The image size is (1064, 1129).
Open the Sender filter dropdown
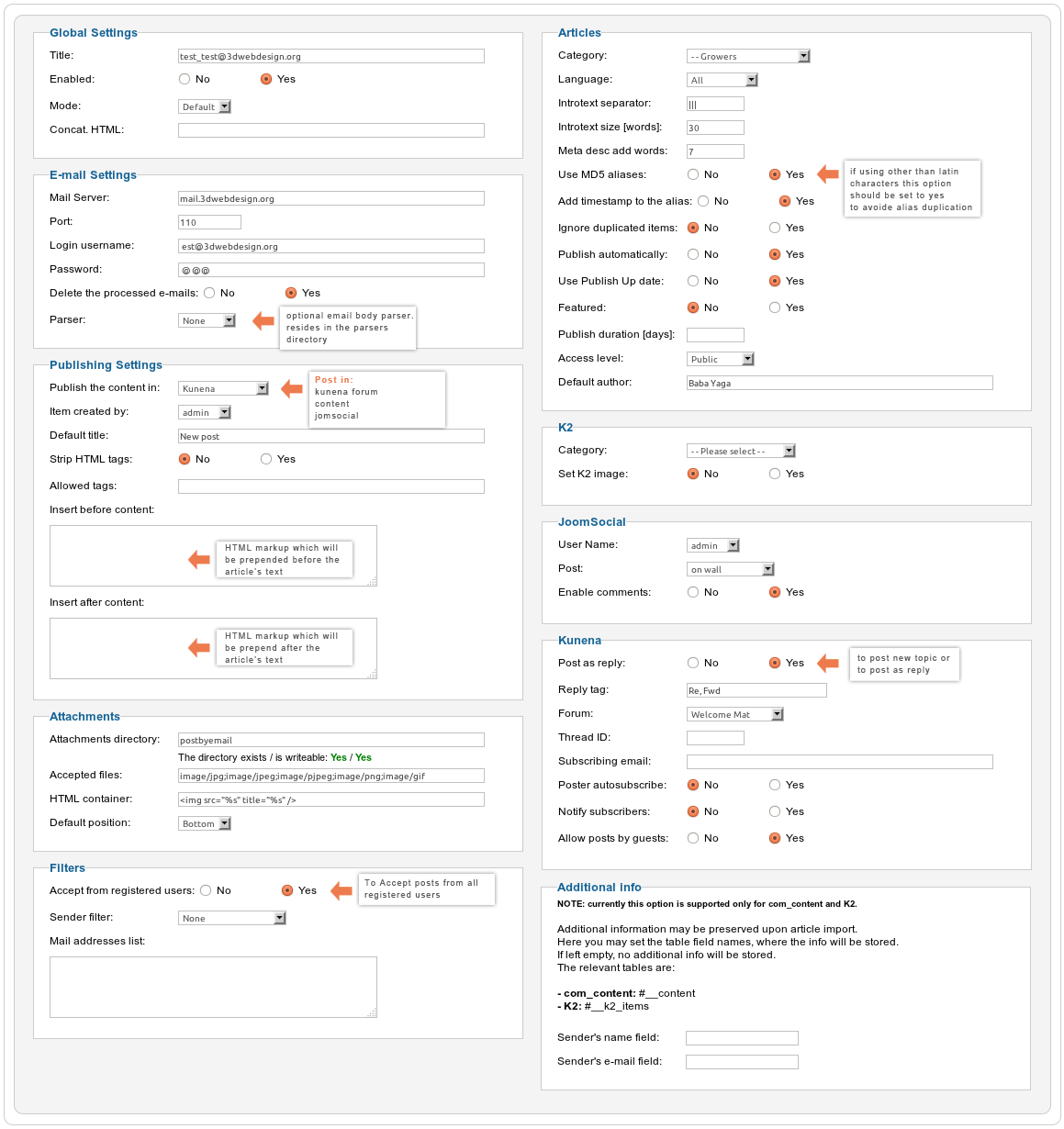pyautogui.click(x=232, y=918)
